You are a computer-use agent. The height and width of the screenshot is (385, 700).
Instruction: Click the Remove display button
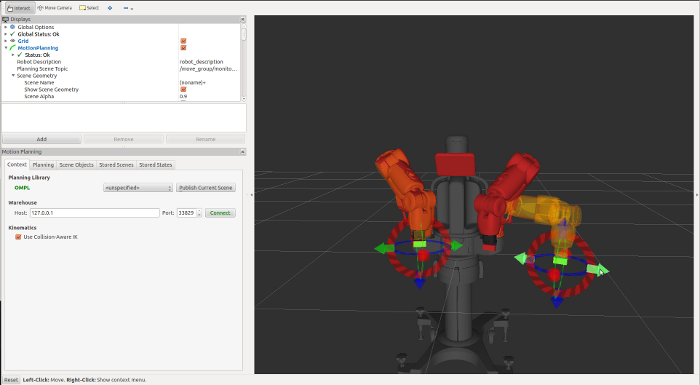pyautogui.click(x=124, y=139)
